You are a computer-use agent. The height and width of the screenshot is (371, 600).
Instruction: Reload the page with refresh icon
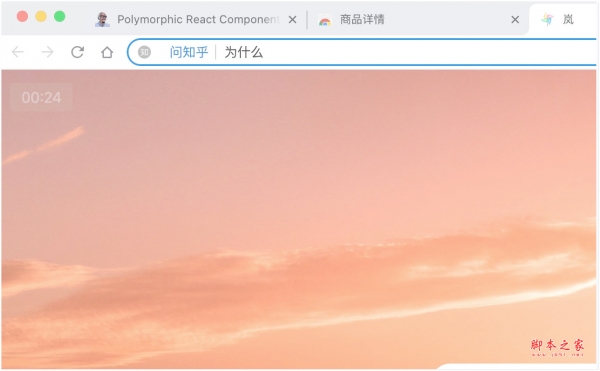click(x=77, y=52)
